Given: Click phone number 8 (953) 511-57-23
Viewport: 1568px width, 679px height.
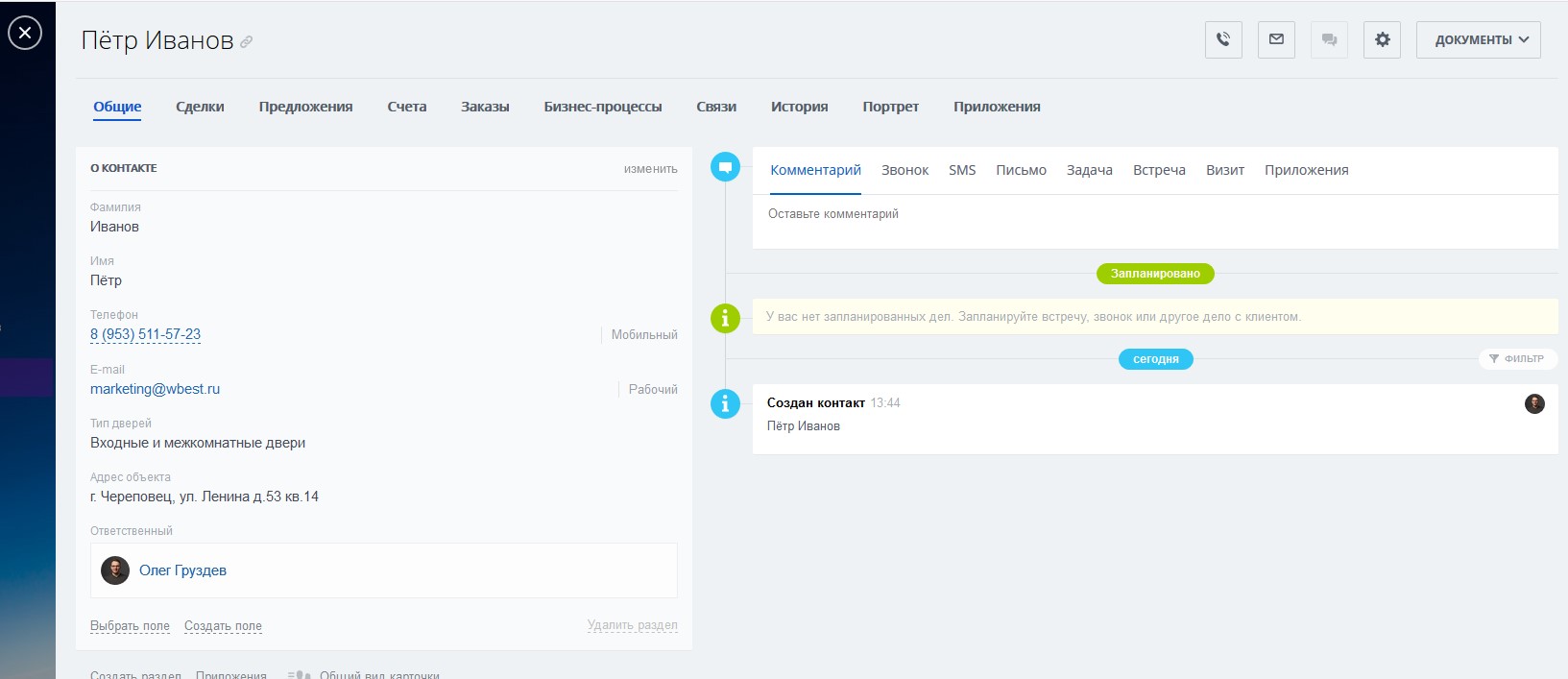Looking at the screenshot, I should 145,334.
